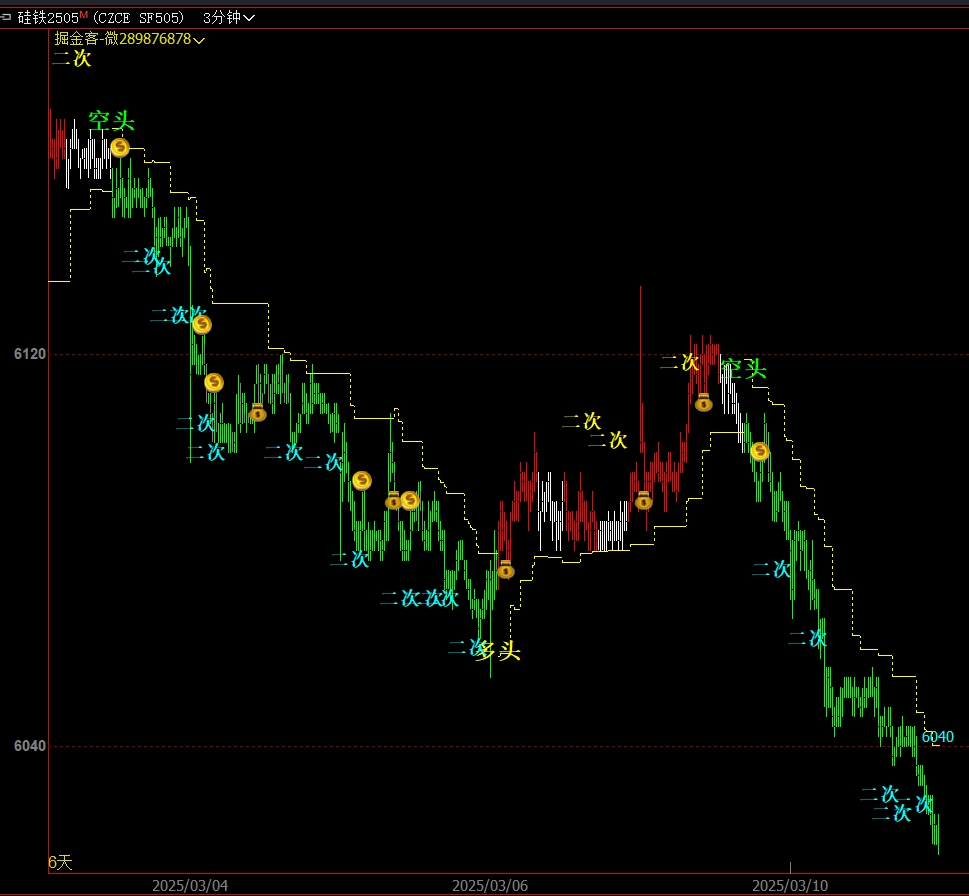Screen dimensions: 969x896
Task: Click the money bag under the 6120 price peak
Action: [704, 402]
